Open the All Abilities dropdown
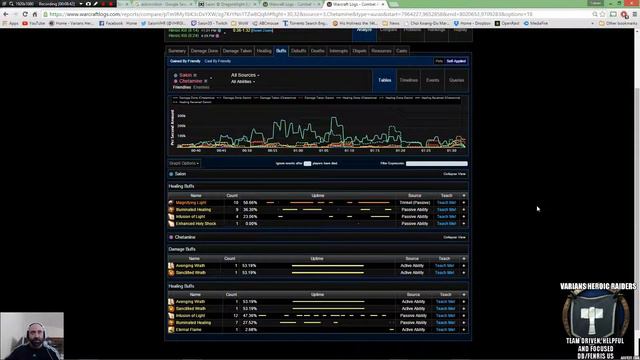This screenshot has width=640, height=360. [x=243, y=82]
